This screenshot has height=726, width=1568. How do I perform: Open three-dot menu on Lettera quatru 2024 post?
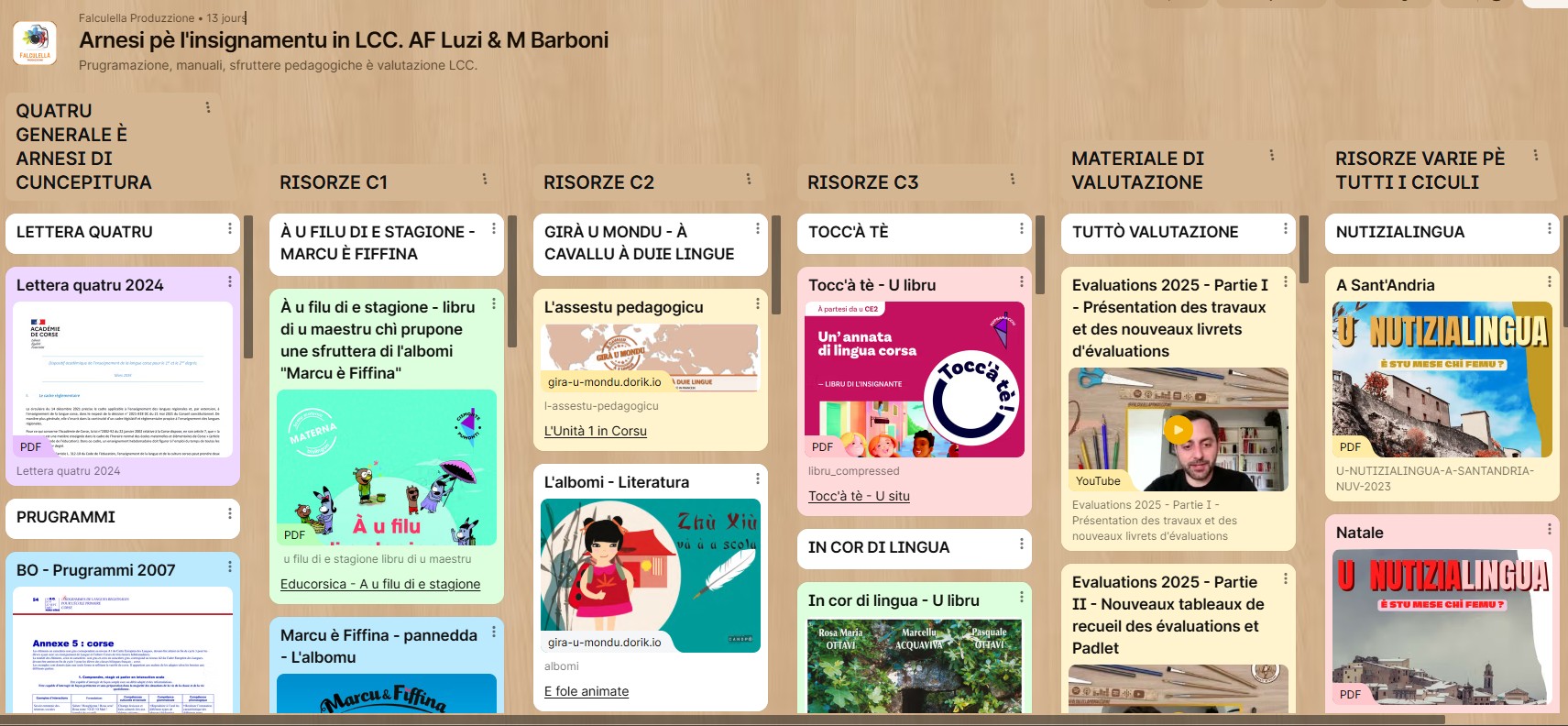(229, 282)
